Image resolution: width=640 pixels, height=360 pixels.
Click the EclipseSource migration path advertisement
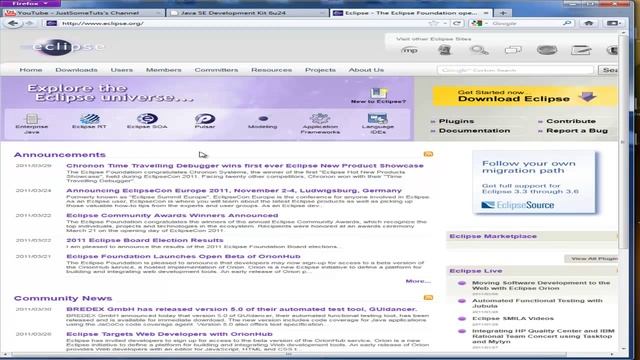pyautogui.click(x=534, y=182)
